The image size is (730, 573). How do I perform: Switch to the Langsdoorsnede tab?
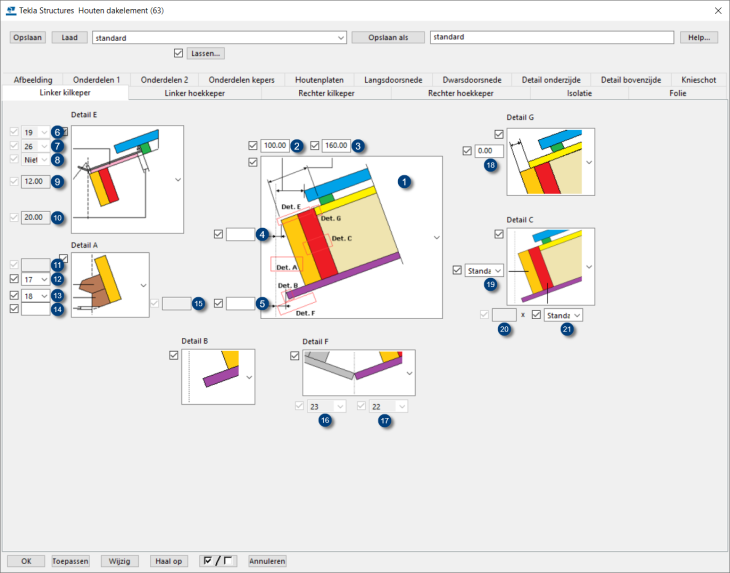(393, 80)
